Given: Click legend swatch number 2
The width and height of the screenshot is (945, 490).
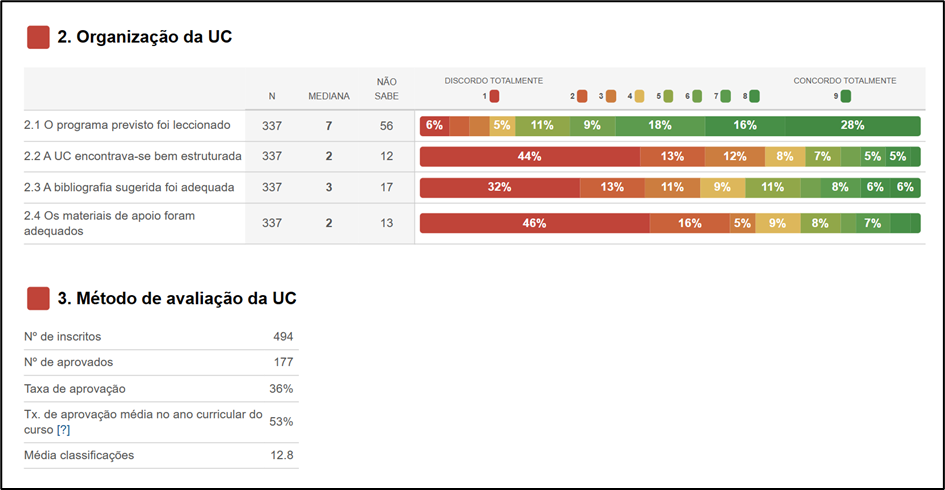Looking at the screenshot, I should pyautogui.click(x=582, y=96).
